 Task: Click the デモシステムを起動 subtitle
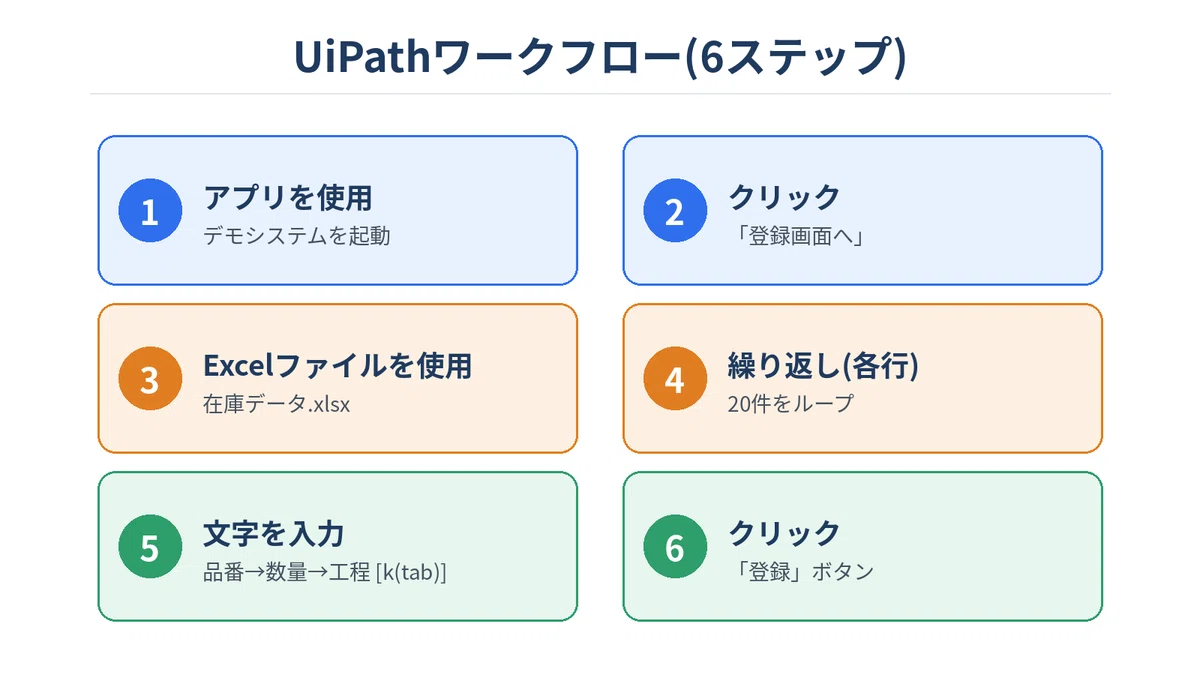click(x=297, y=236)
